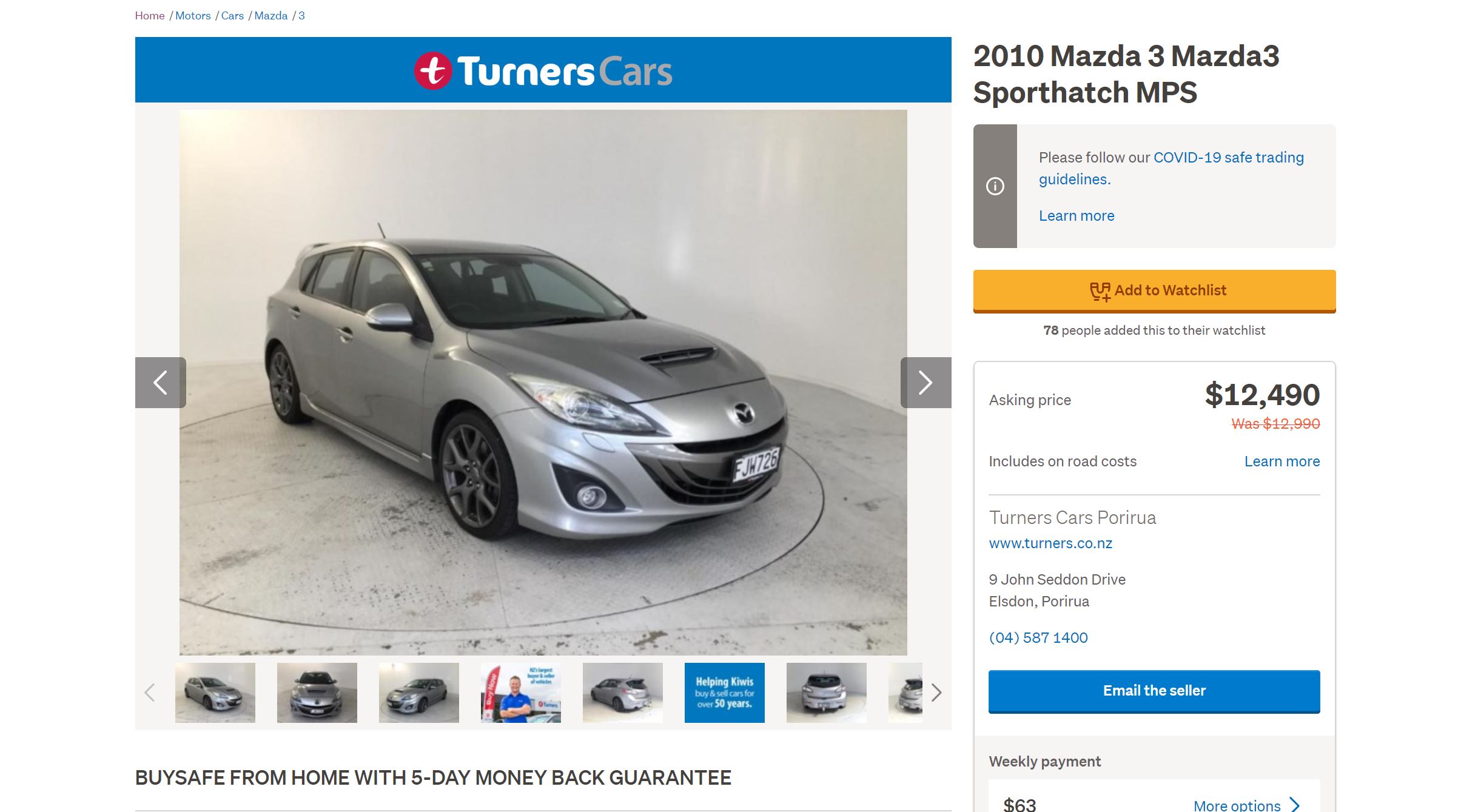Screen dimensions: 1478x812
Task: Open COVID-19 safe trading guidelines link
Action: 1171,169
